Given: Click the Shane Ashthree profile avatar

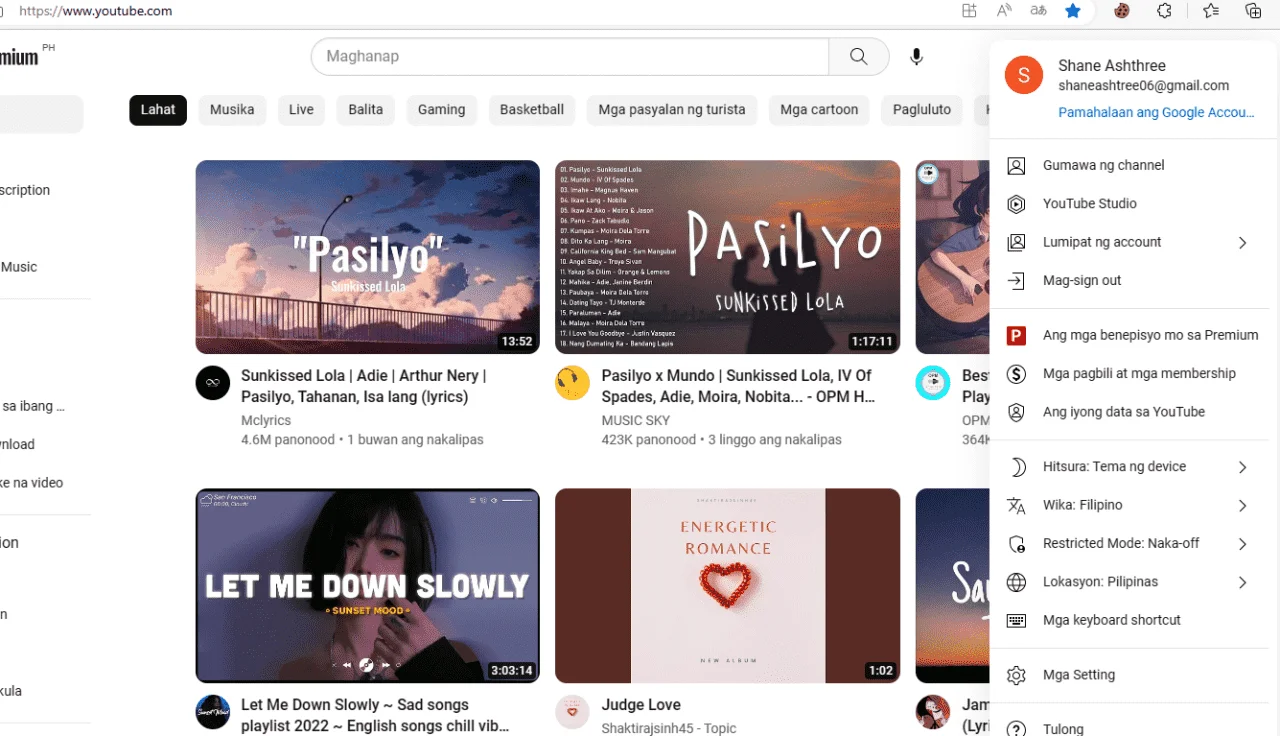Looking at the screenshot, I should pos(1024,75).
